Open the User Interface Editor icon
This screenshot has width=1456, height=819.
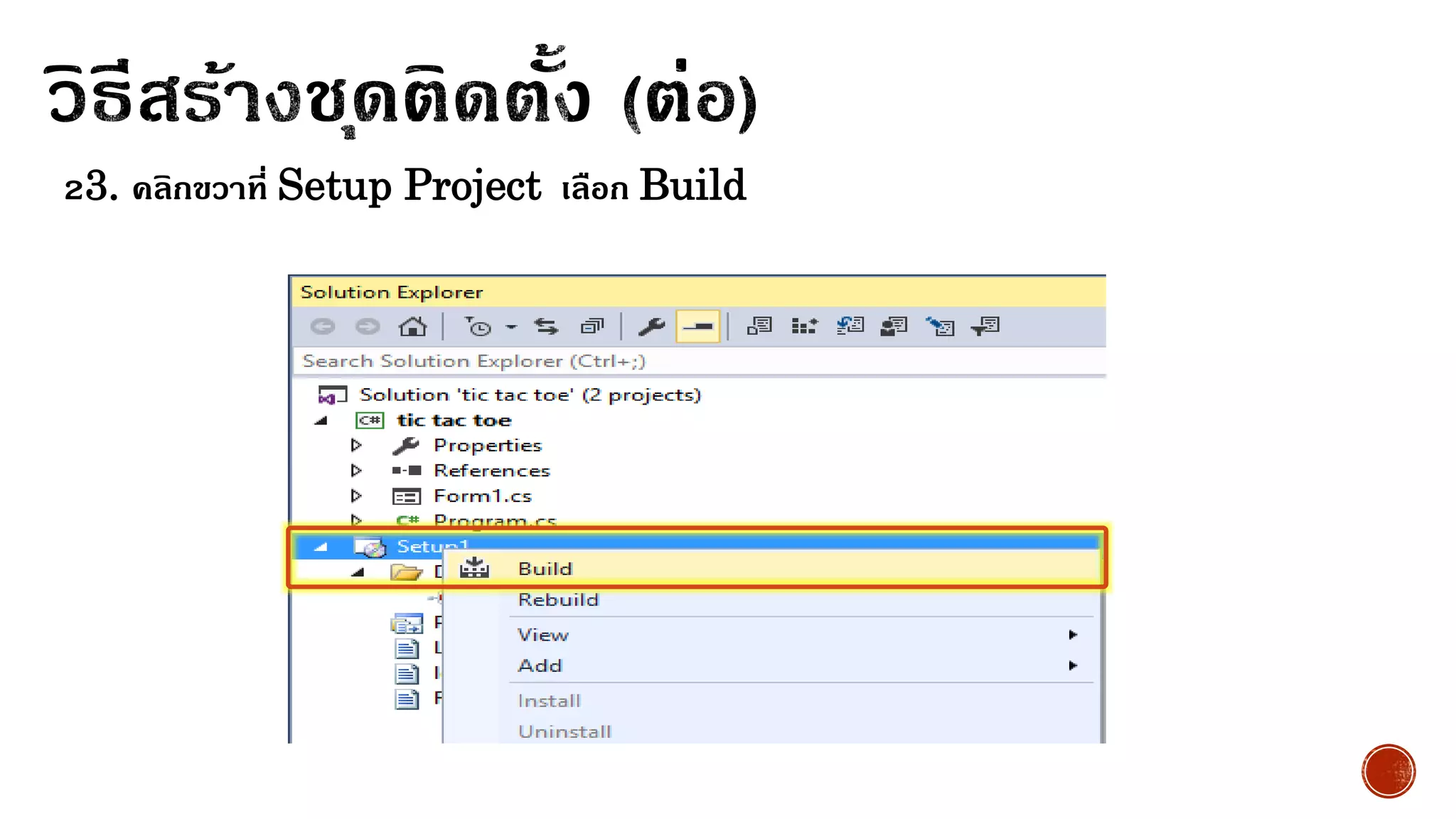point(894,326)
